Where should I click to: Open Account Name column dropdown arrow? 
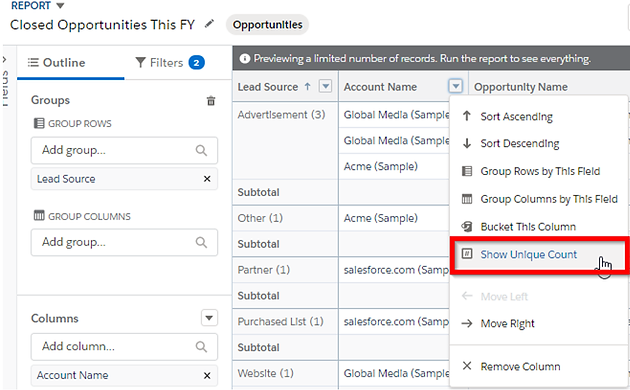click(455, 86)
